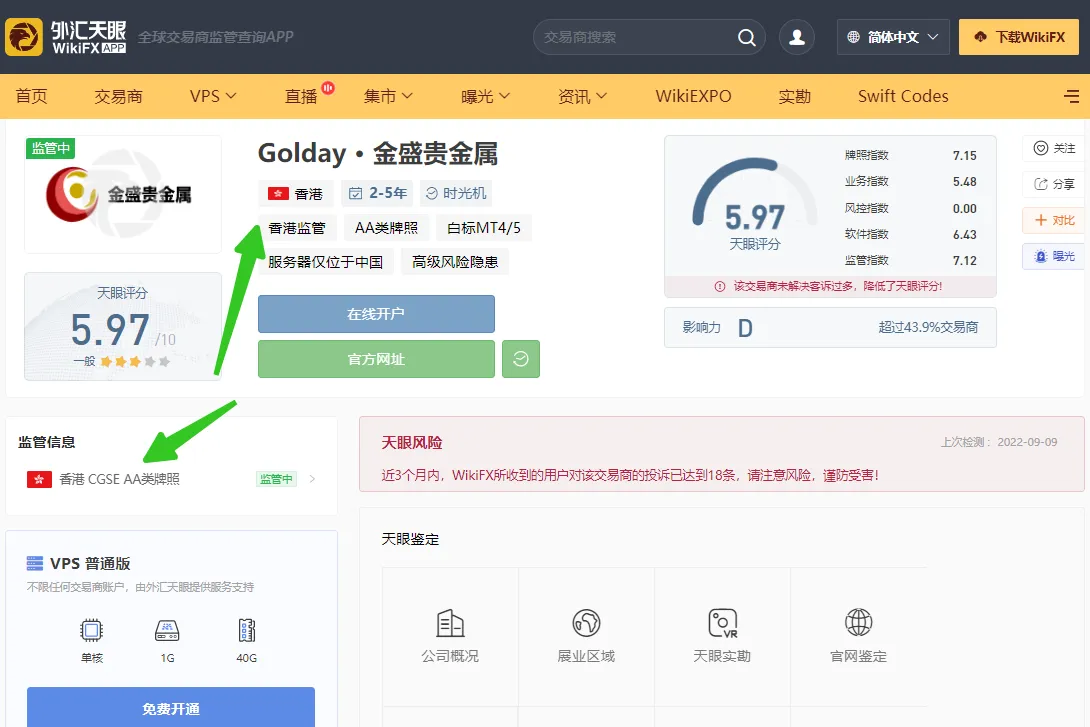Open the 展业区域 globe icon
This screenshot has width=1090, height=727.
tap(586, 623)
